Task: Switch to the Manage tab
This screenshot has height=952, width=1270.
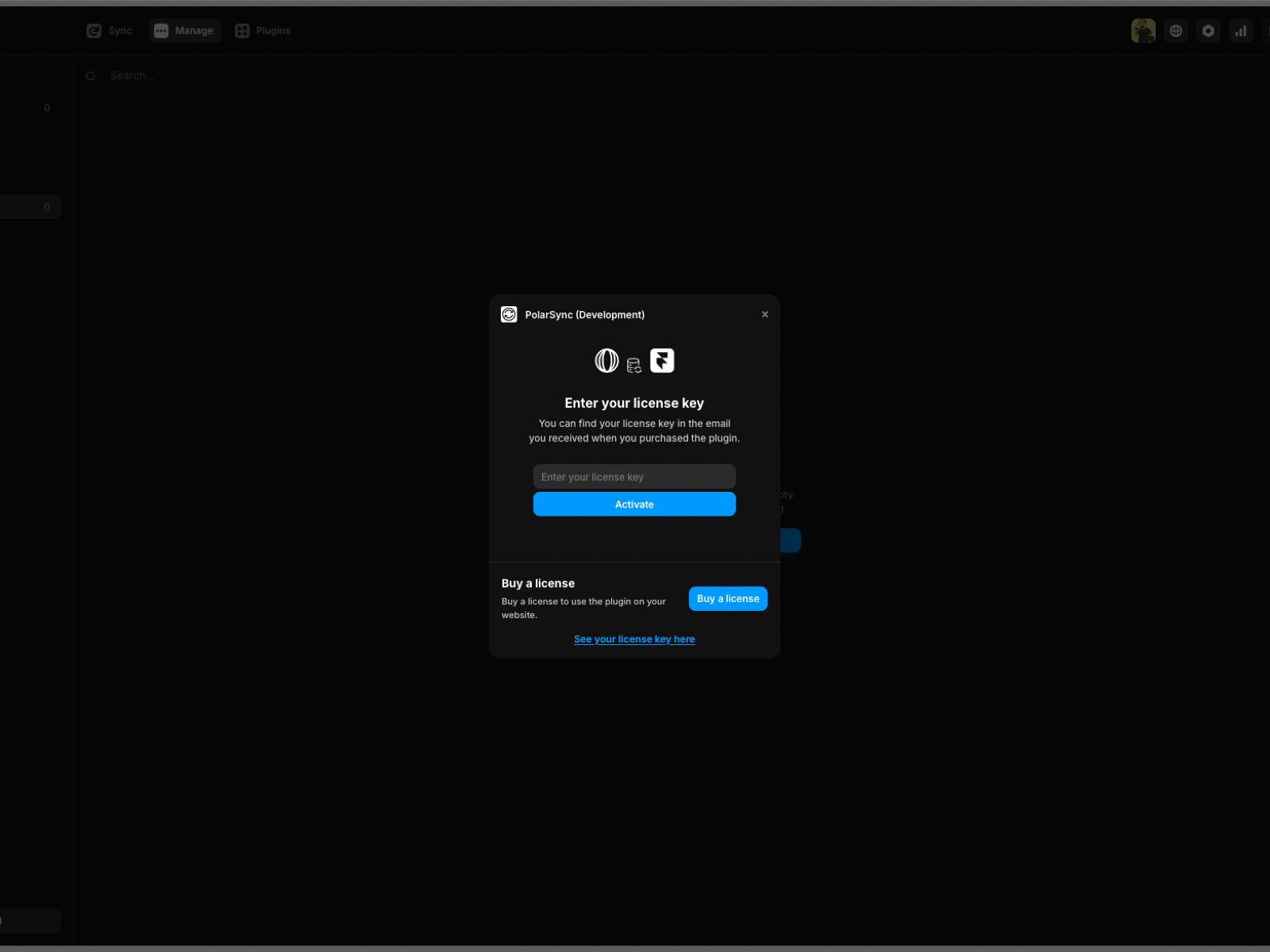Action: 184,31
